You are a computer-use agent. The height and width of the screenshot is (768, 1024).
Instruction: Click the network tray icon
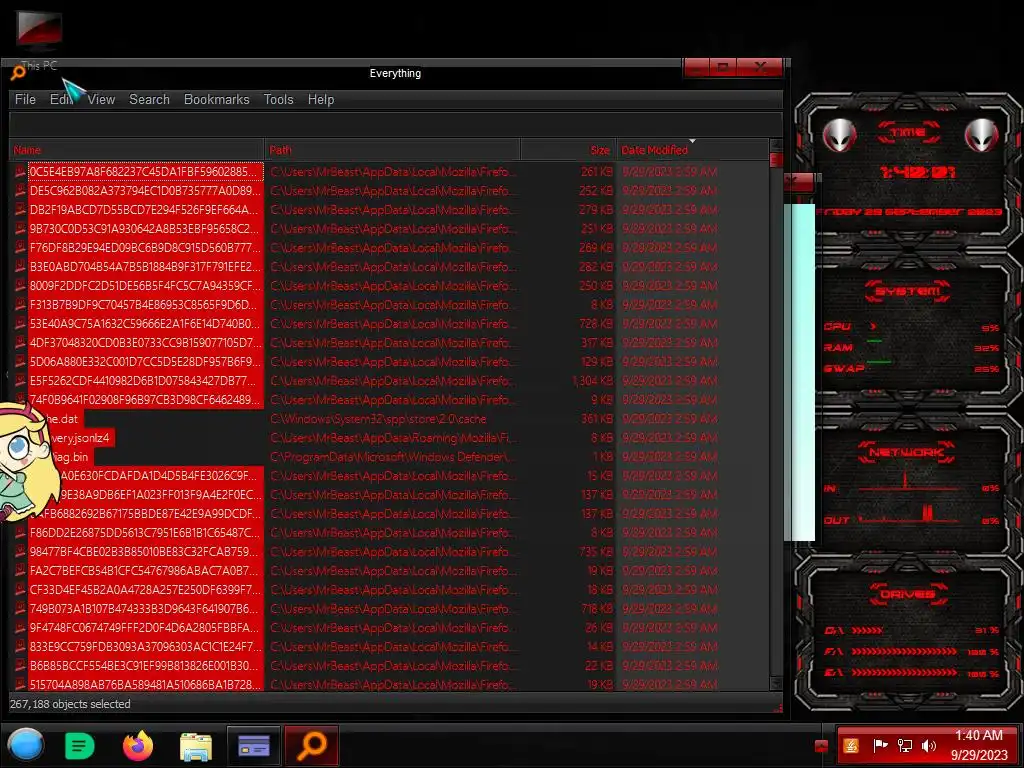(x=905, y=746)
